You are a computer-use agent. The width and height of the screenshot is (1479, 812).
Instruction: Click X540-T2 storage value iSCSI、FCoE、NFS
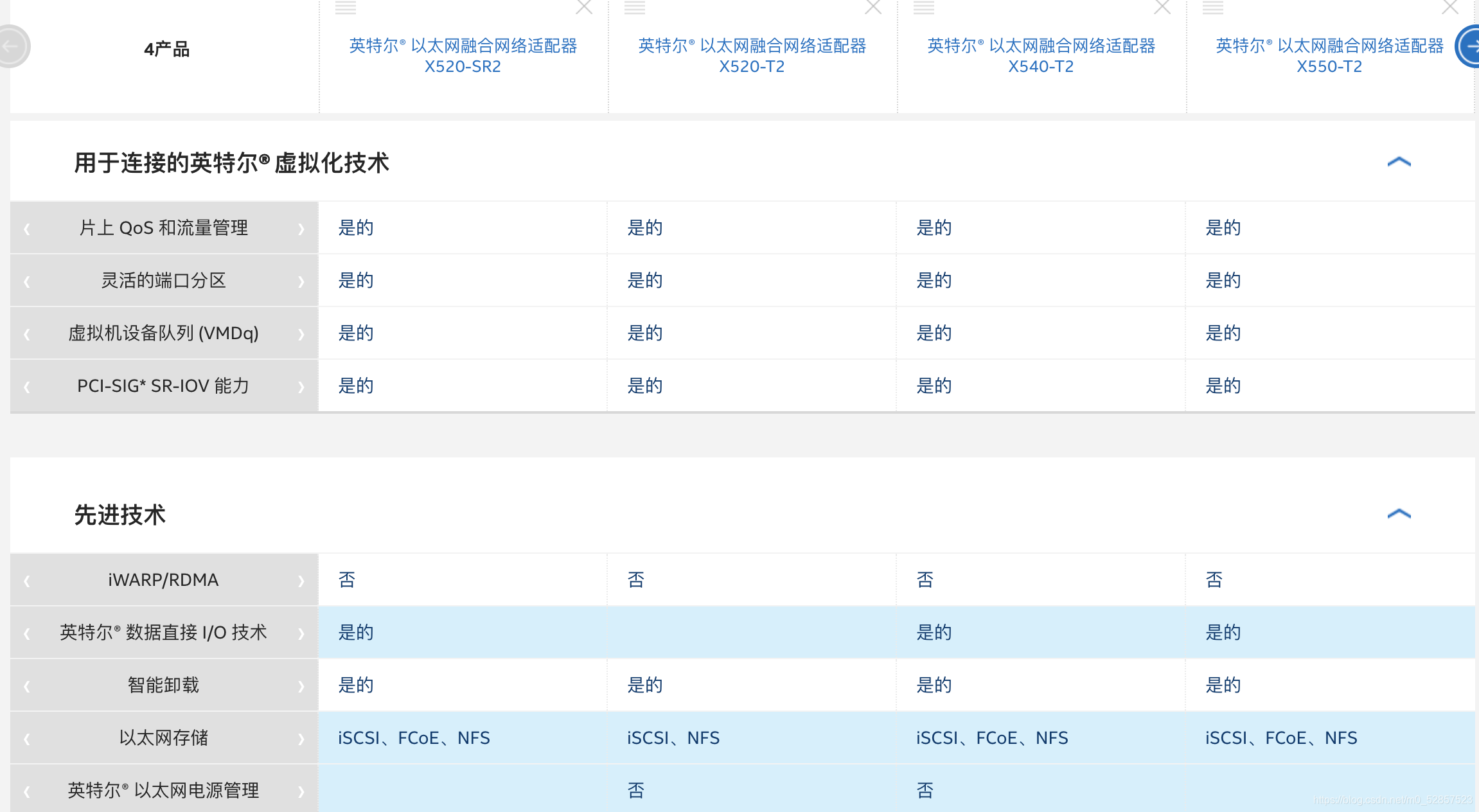point(992,737)
